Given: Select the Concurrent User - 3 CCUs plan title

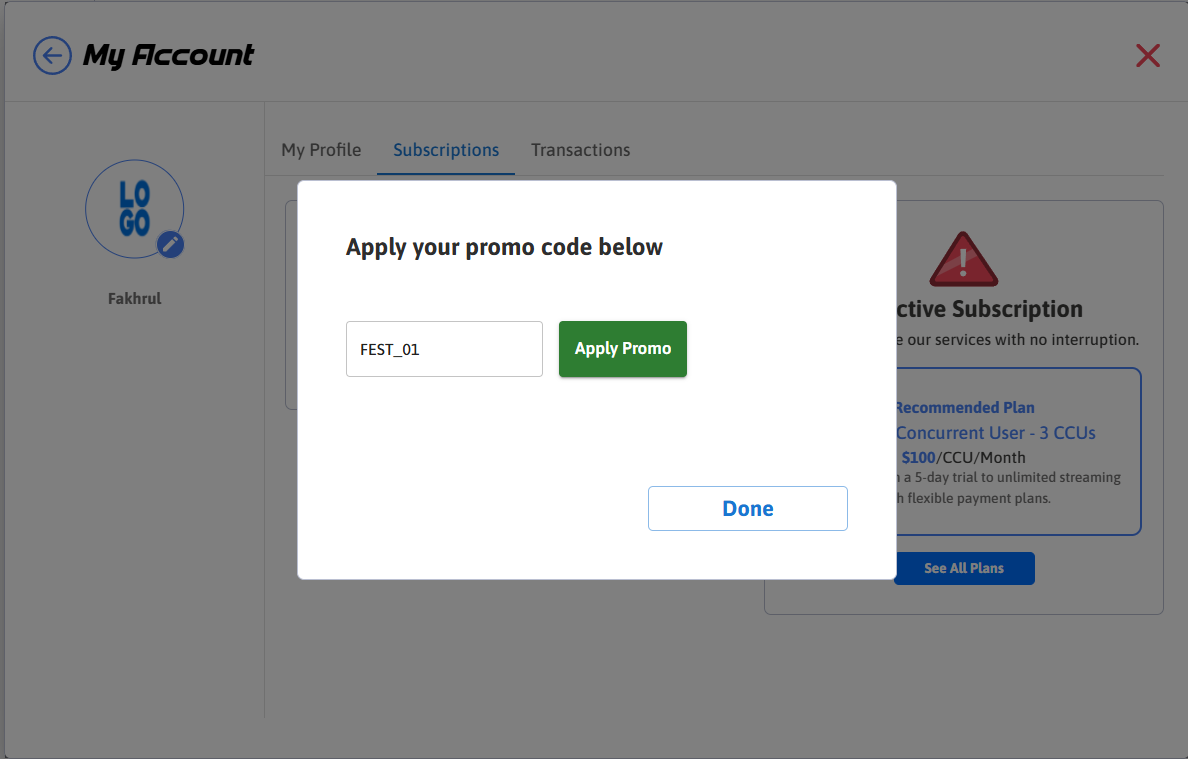Looking at the screenshot, I should pyautogui.click(x=996, y=433).
